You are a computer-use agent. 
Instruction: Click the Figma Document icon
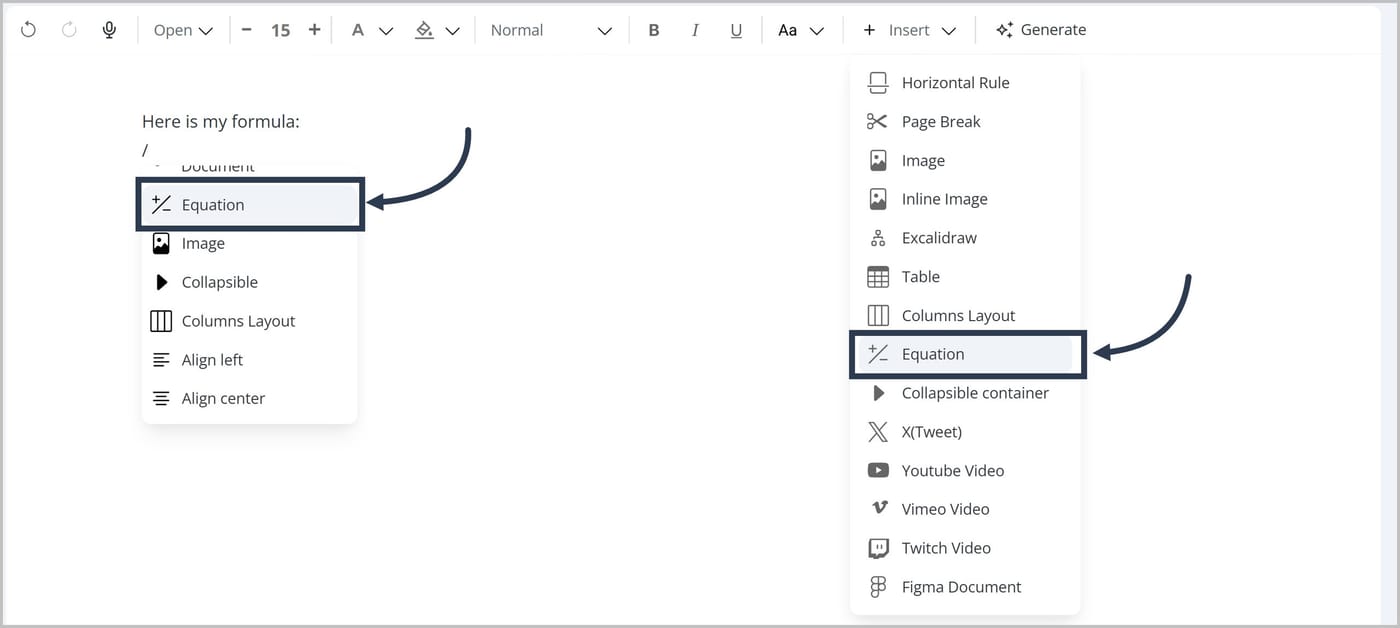tap(878, 587)
